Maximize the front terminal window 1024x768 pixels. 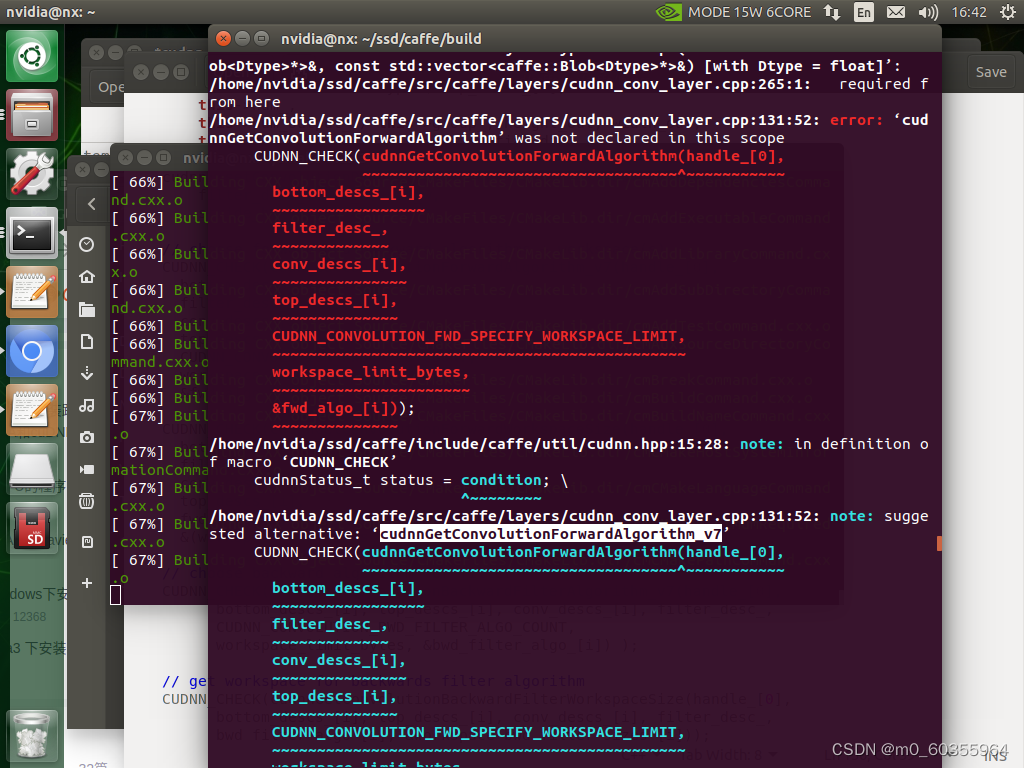261,39
